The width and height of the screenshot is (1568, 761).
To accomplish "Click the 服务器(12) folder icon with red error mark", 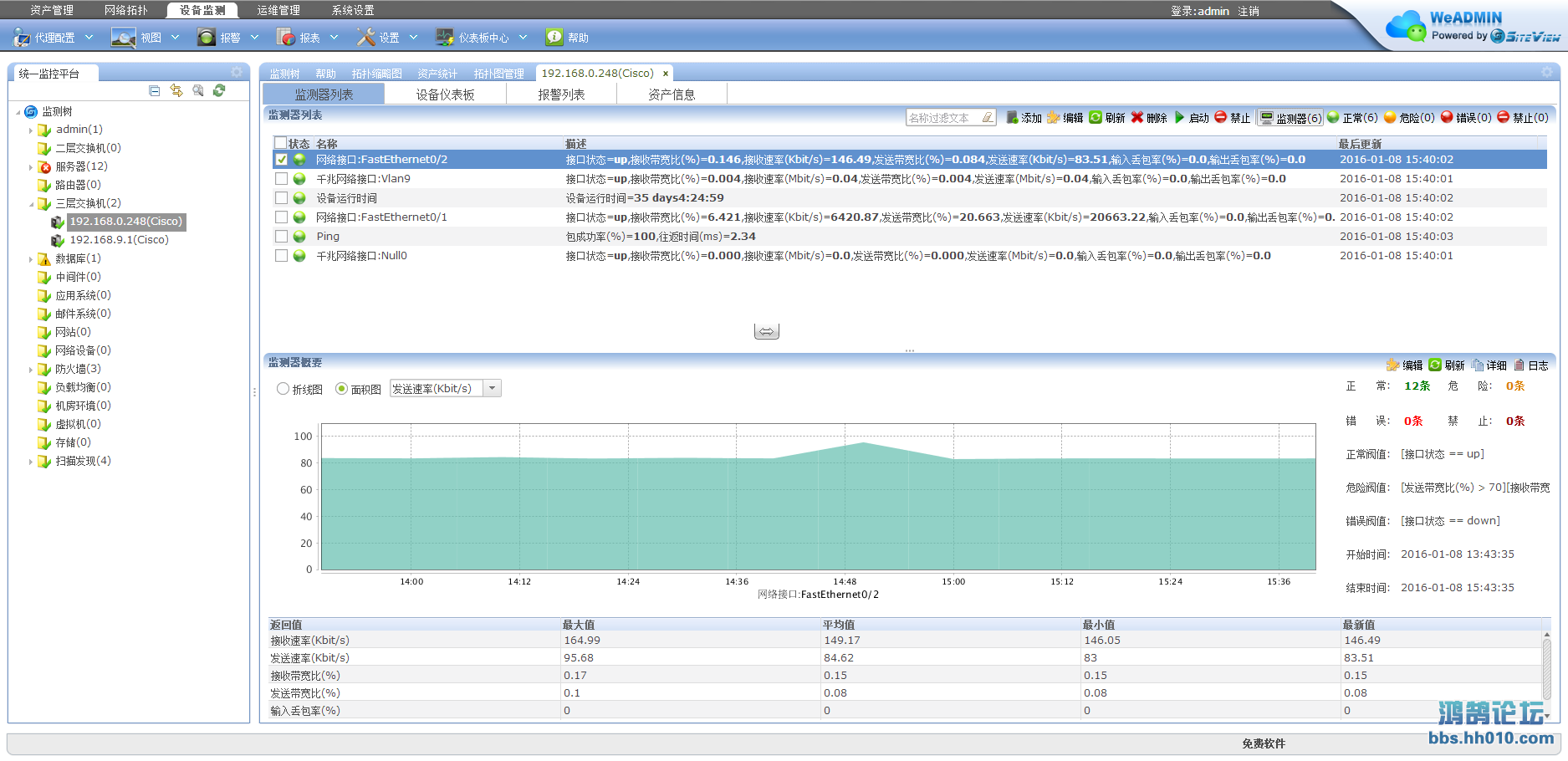I will coord(44,167).
